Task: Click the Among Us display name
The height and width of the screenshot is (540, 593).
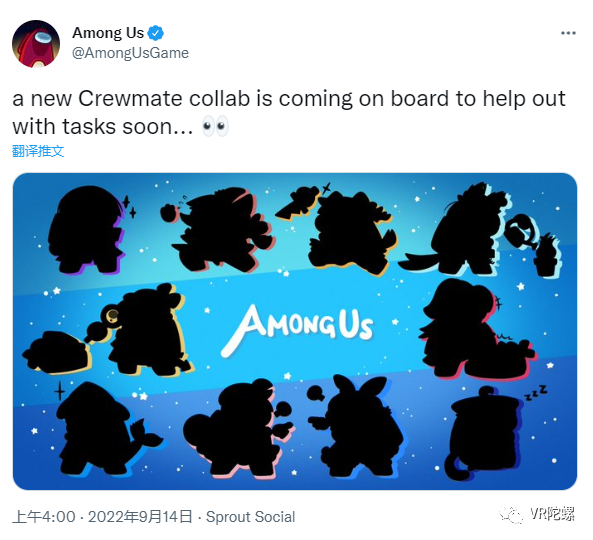Action: tap(108, 33)
